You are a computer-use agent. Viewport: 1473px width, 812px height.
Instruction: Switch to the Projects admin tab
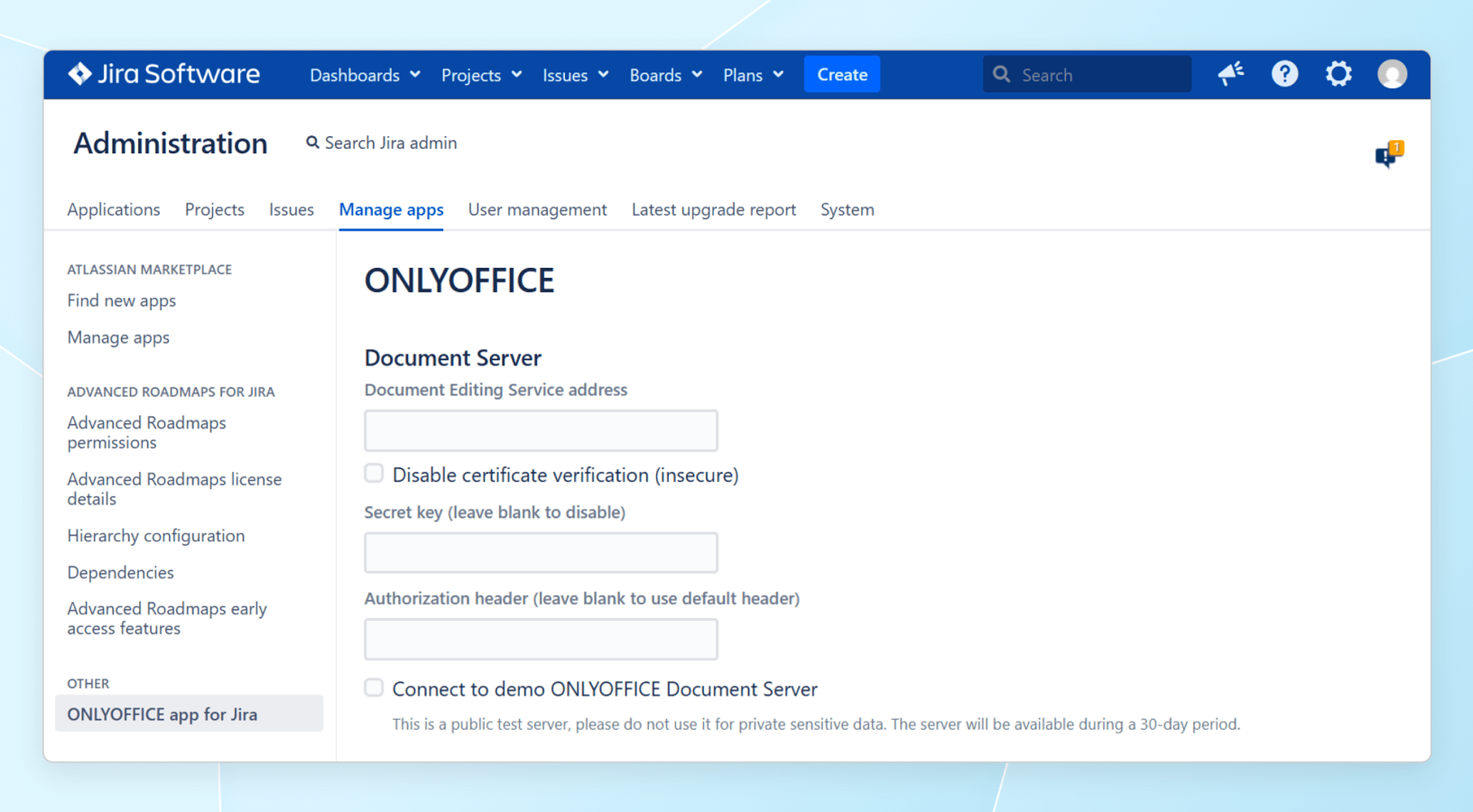click(x=215, y=209)
